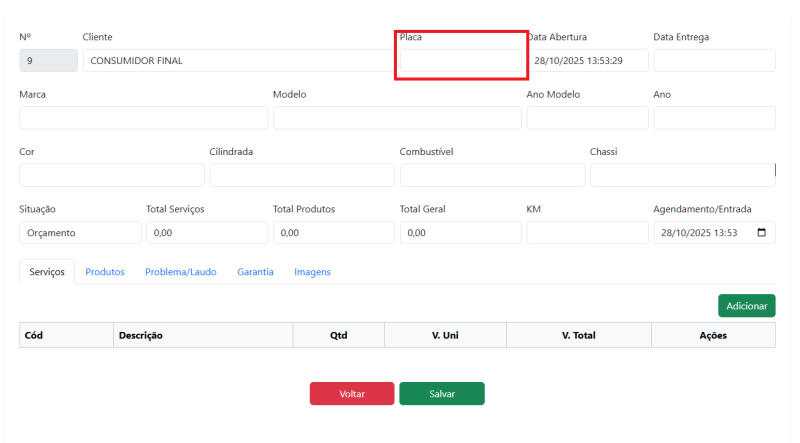Screen dimensions: 800x443
Task: Click the Chassi input field
Action: point(682,176)
